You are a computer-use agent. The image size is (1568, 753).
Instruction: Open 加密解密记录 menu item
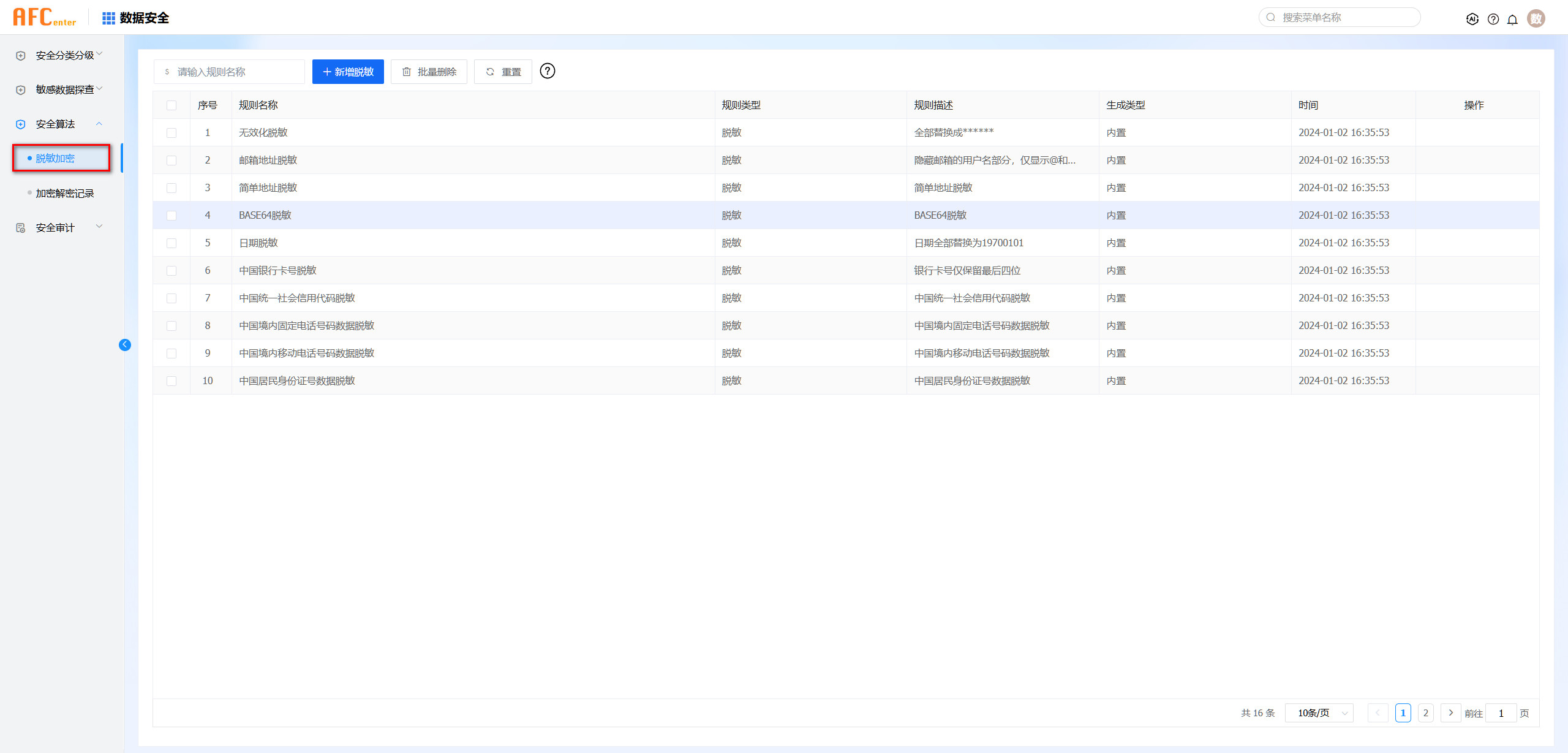coord(65,194)
